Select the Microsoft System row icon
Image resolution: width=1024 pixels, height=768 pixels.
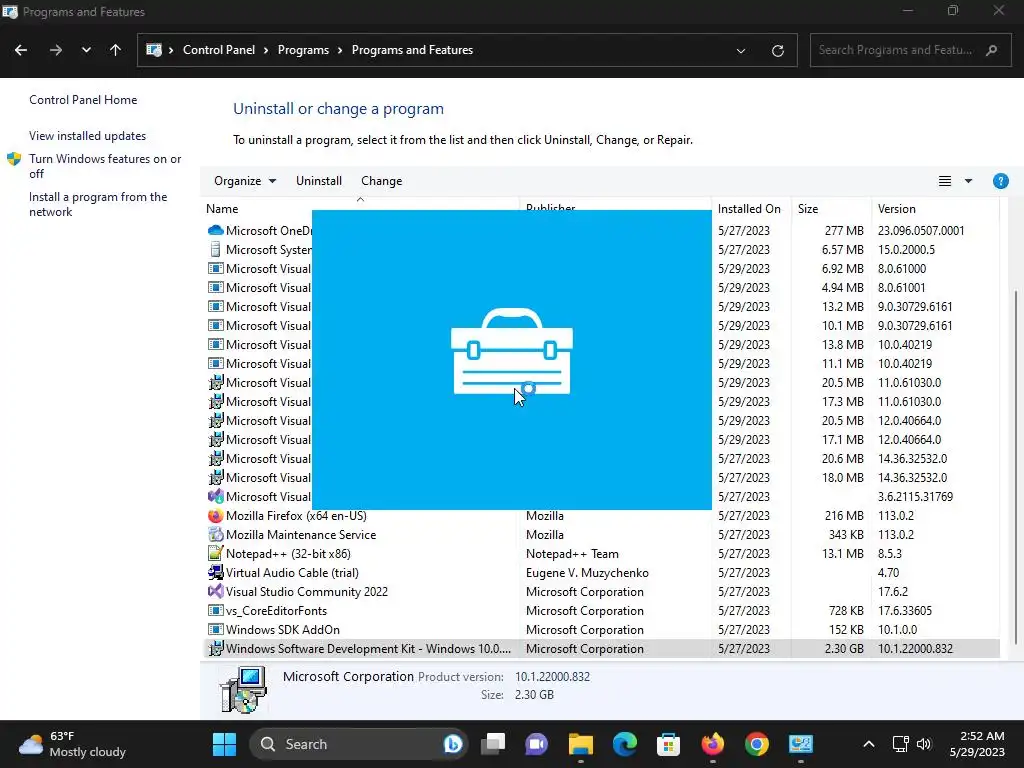216,249
